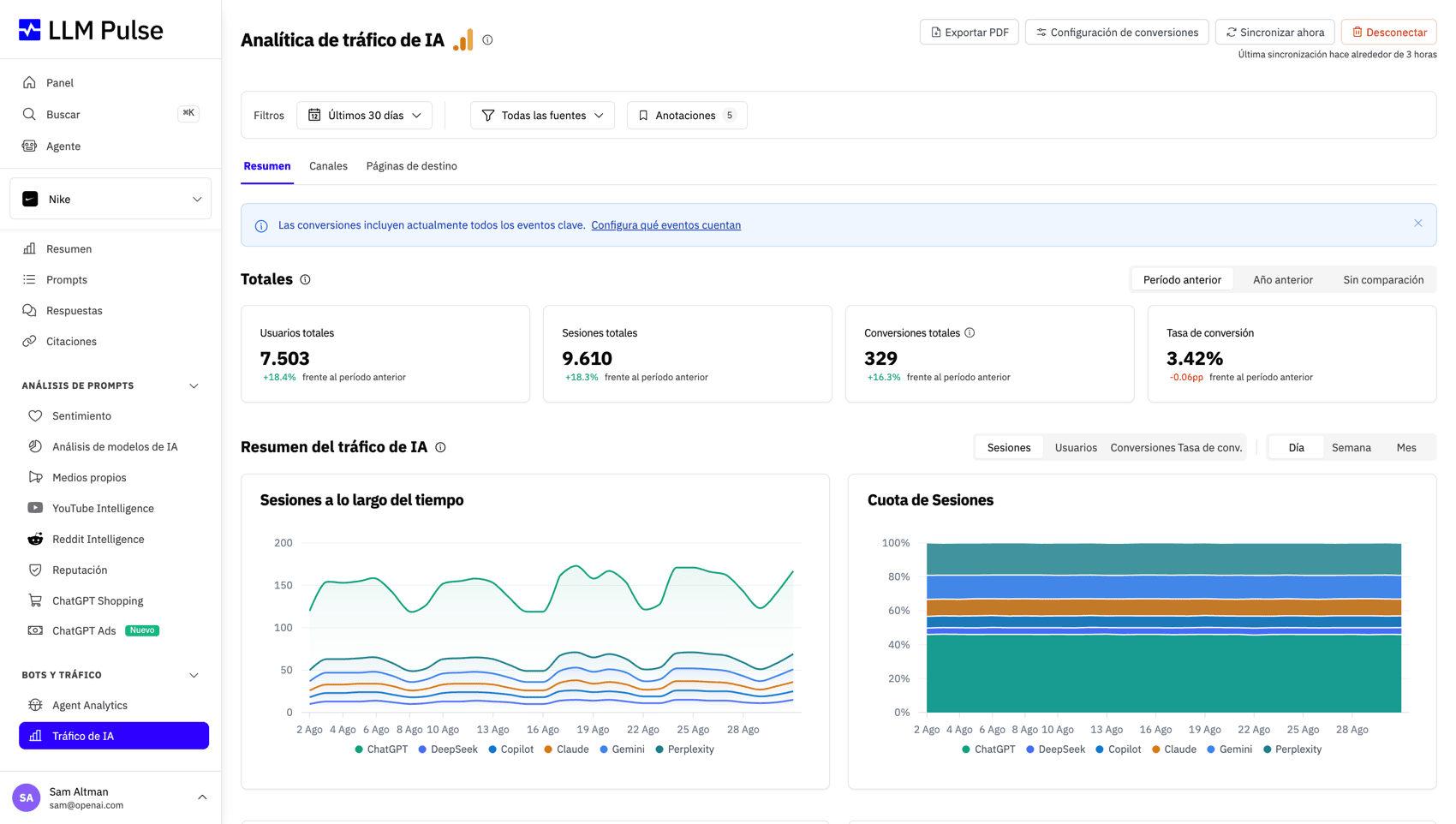Open the Todas las fuentes filter dropdown
This screenshot has width=1456, height=824.
pos(542,116)
